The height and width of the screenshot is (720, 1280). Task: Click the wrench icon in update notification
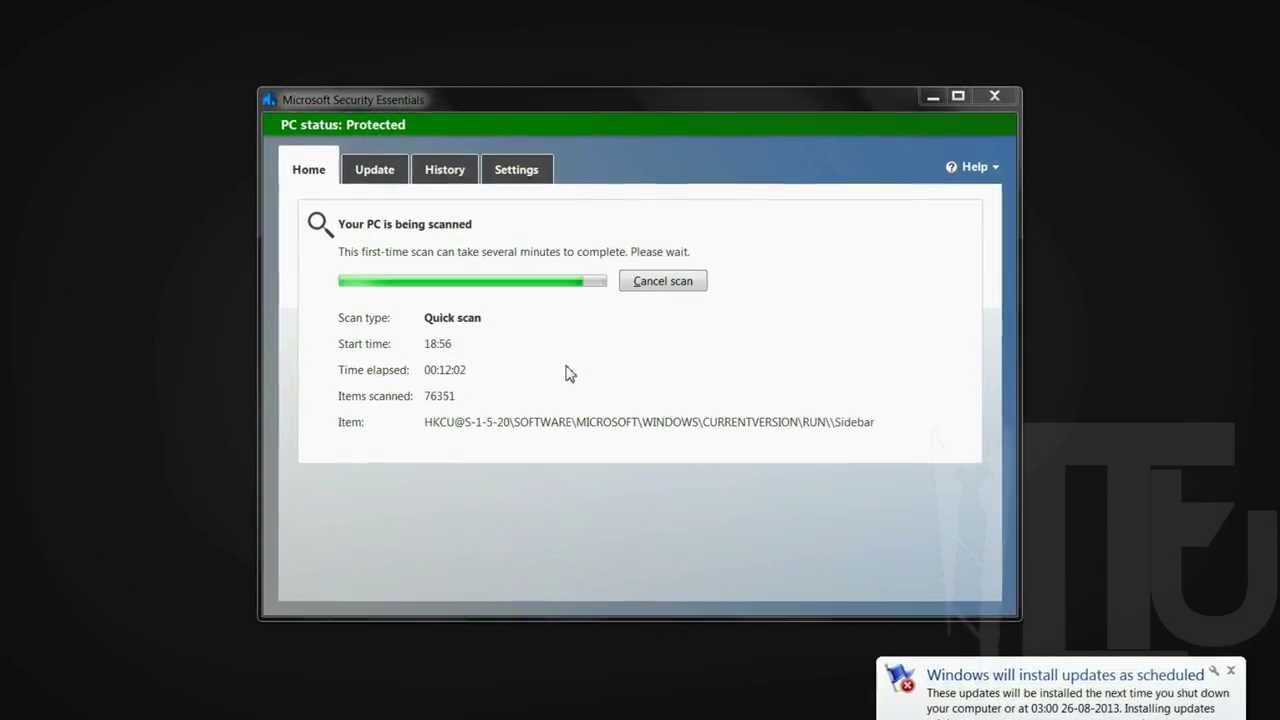point(1214,671)
